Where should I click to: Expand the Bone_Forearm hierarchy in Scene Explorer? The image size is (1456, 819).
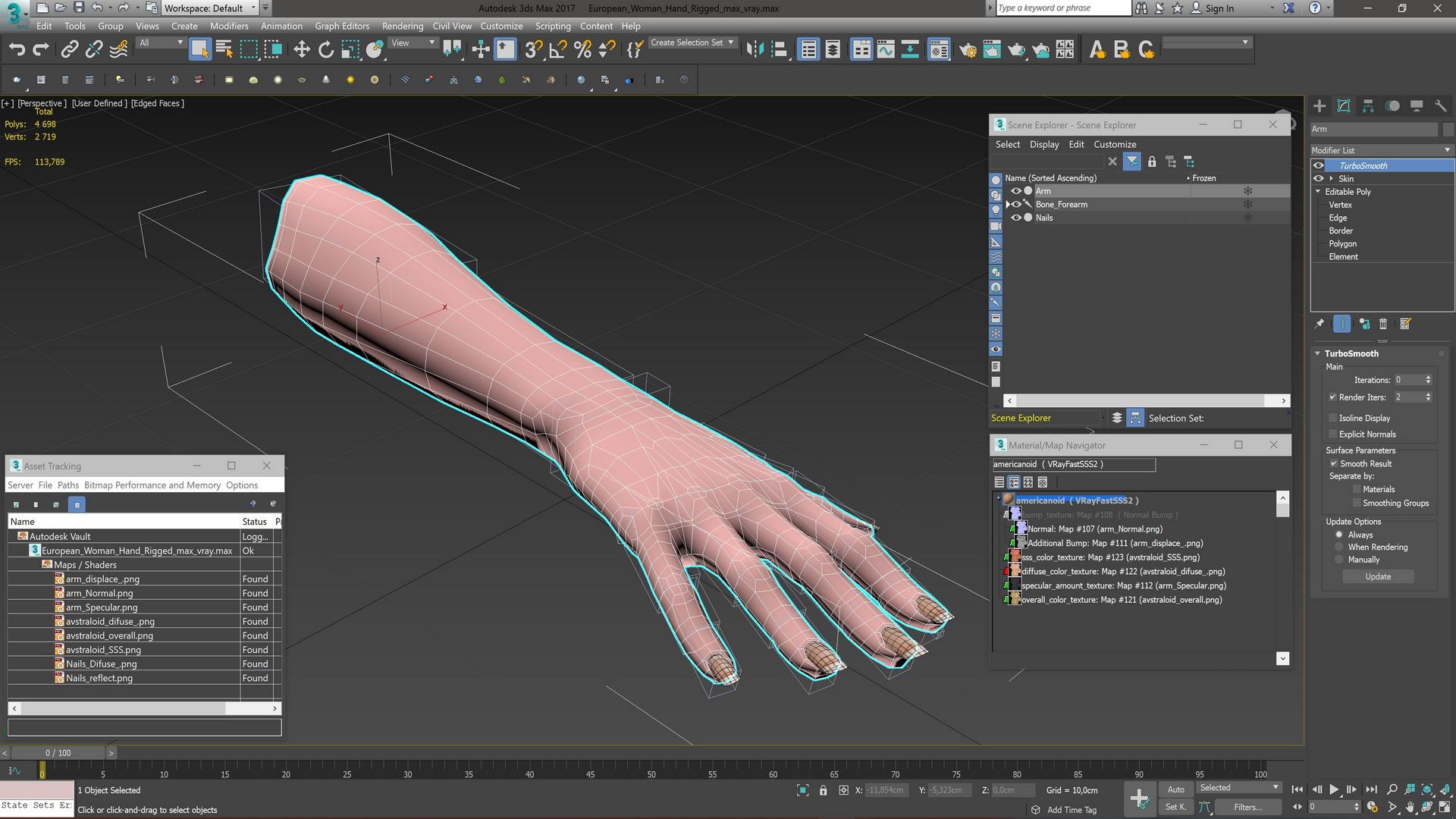coord(1007,205)
